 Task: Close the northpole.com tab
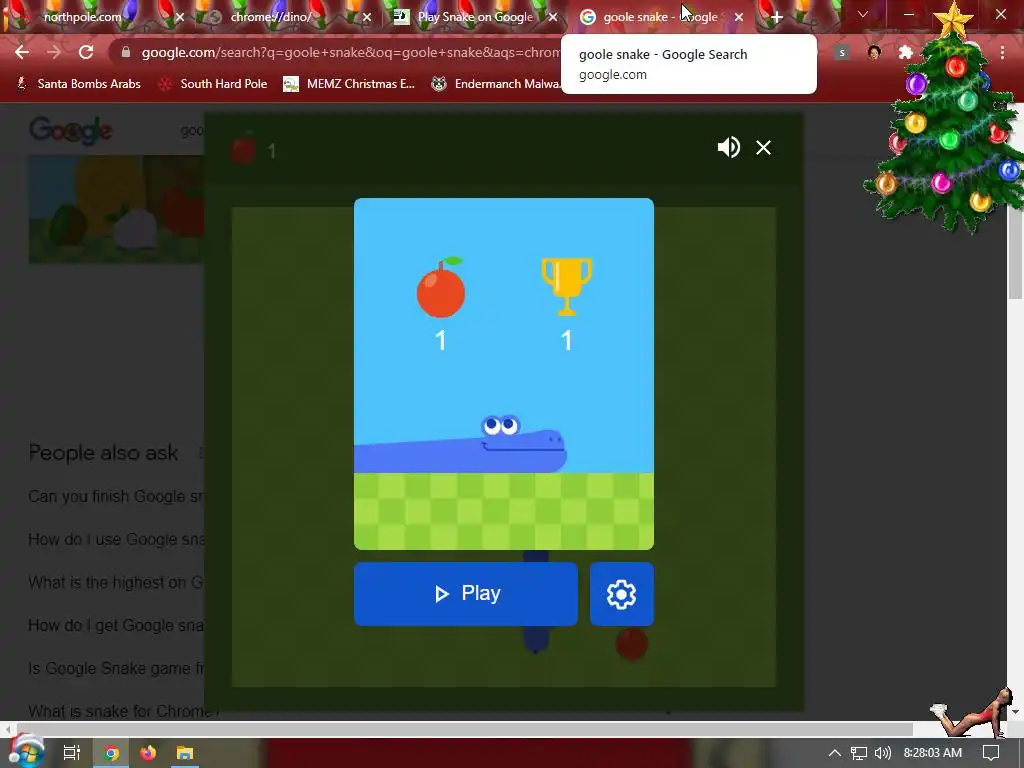pyautogui.click(x=180, y=18)
